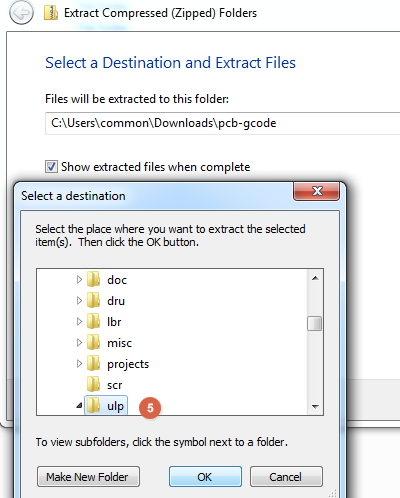Expand the doc folder tree arrow
Screen dimensions: 400x498
[79, 279]
